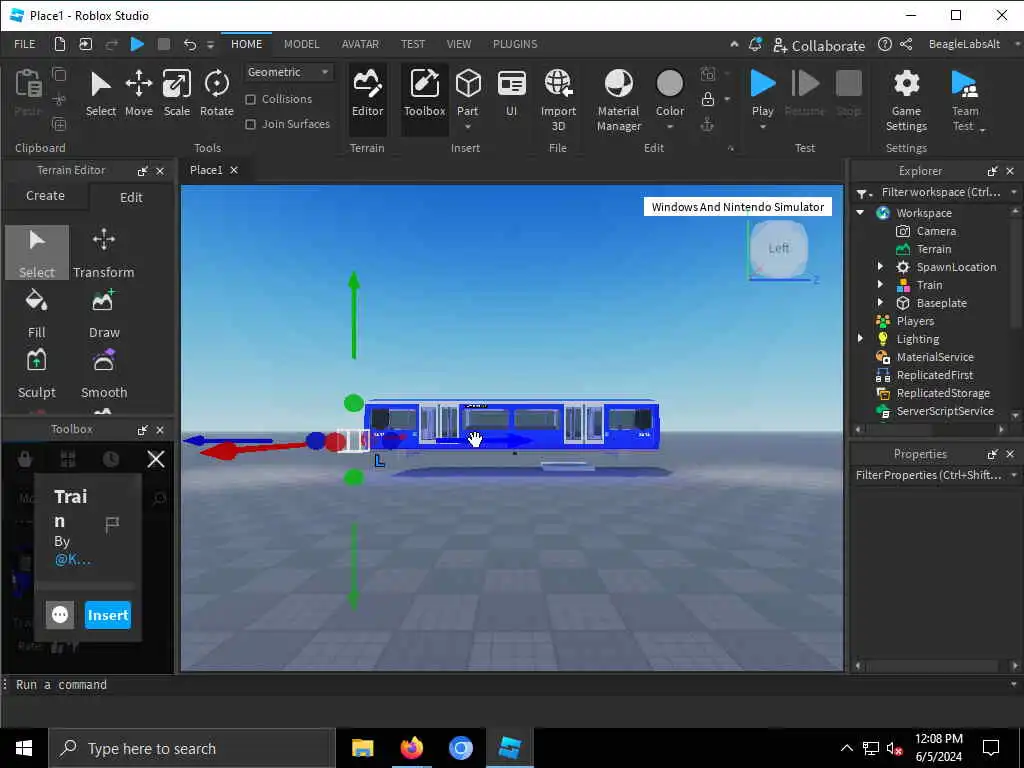
Task: Expand the Train model node
Action: click(880, 285)
